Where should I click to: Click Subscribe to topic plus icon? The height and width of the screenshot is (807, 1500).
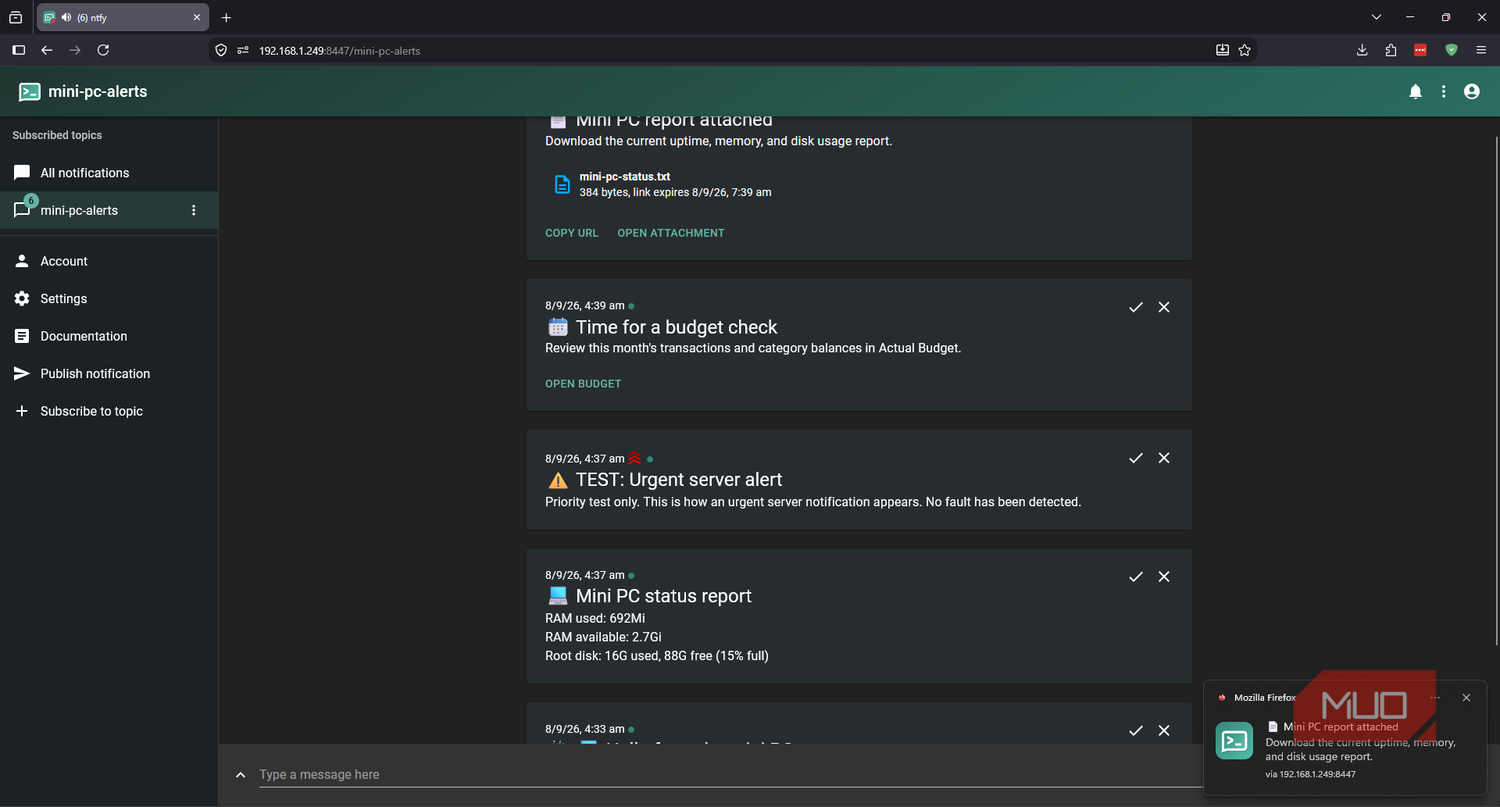(x=21, y=411)
